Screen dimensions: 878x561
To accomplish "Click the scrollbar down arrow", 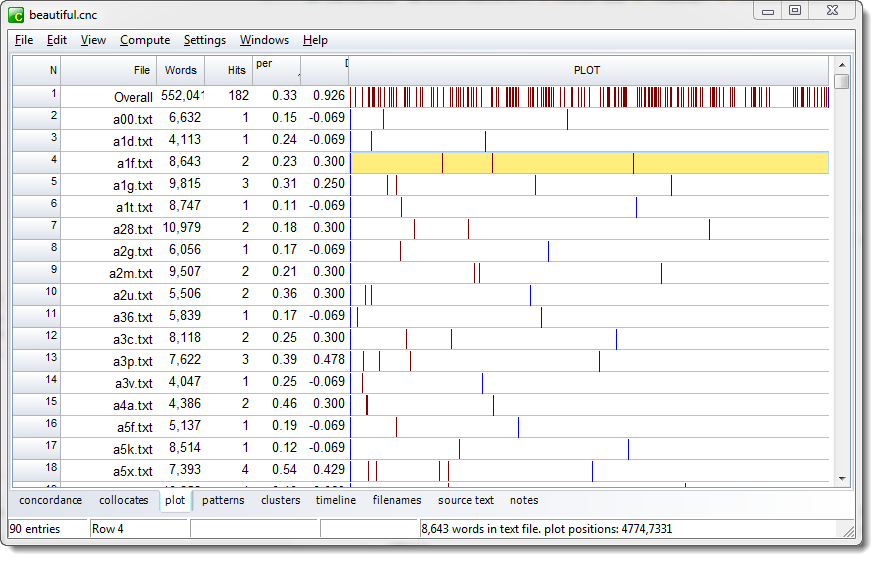I will (842, 479).
